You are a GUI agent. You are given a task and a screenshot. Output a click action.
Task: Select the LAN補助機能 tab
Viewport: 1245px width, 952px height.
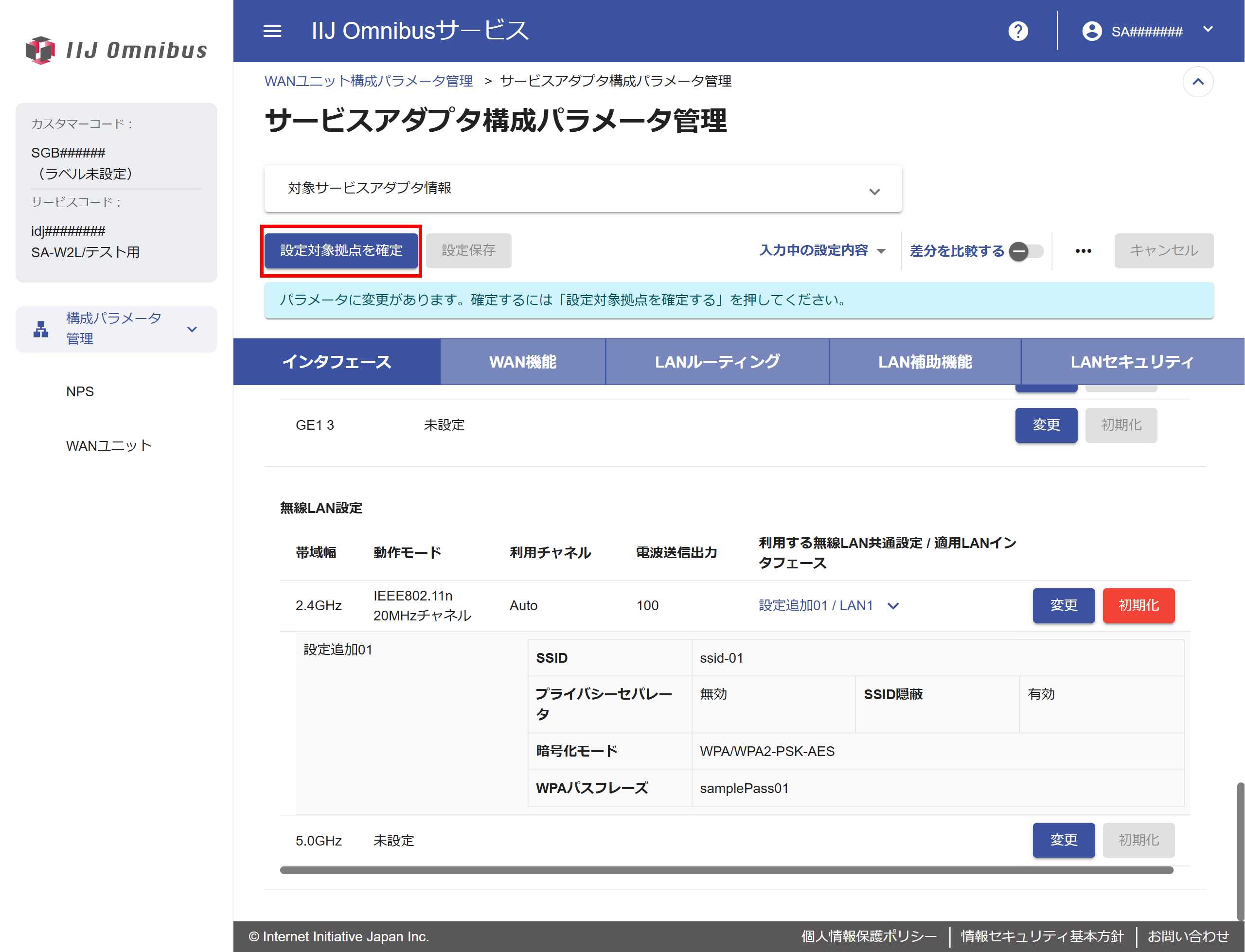coord(925,362)
